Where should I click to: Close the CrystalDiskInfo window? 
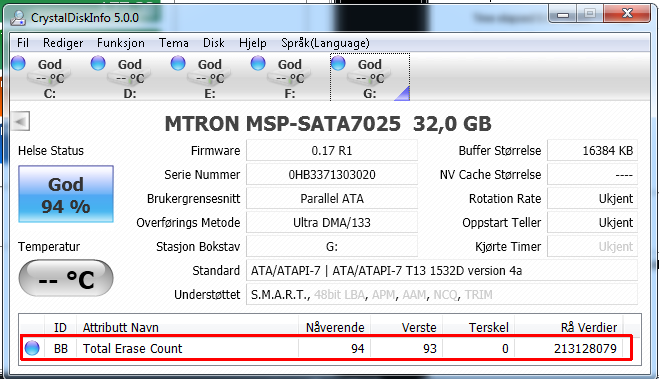[x=627, y=14]
